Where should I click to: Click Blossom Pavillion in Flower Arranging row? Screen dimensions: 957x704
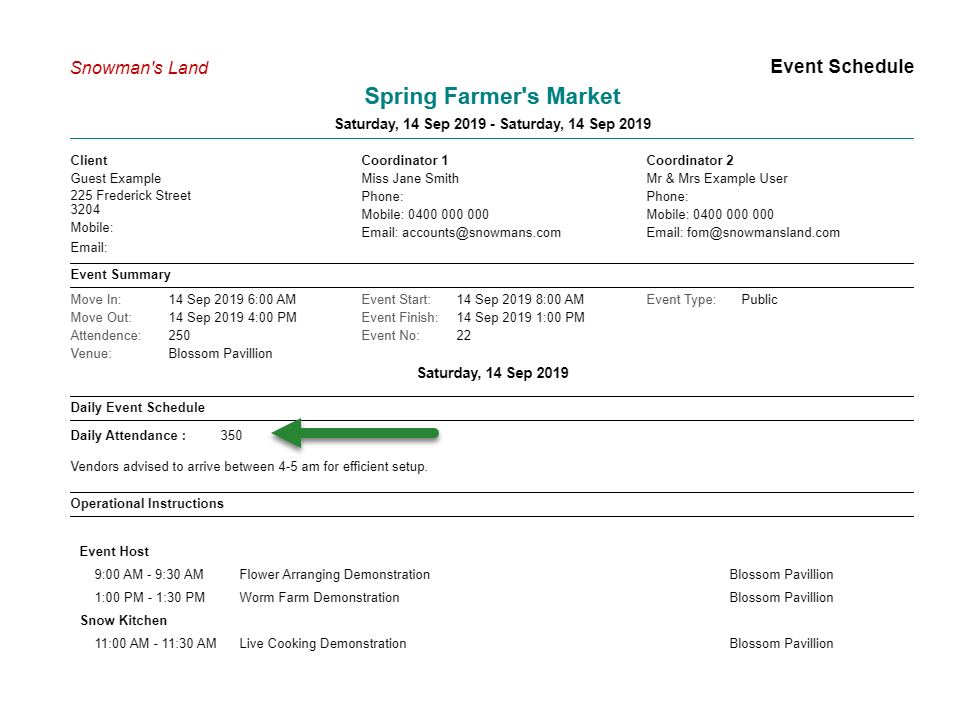pyautogui.click(x=781, y=575)
